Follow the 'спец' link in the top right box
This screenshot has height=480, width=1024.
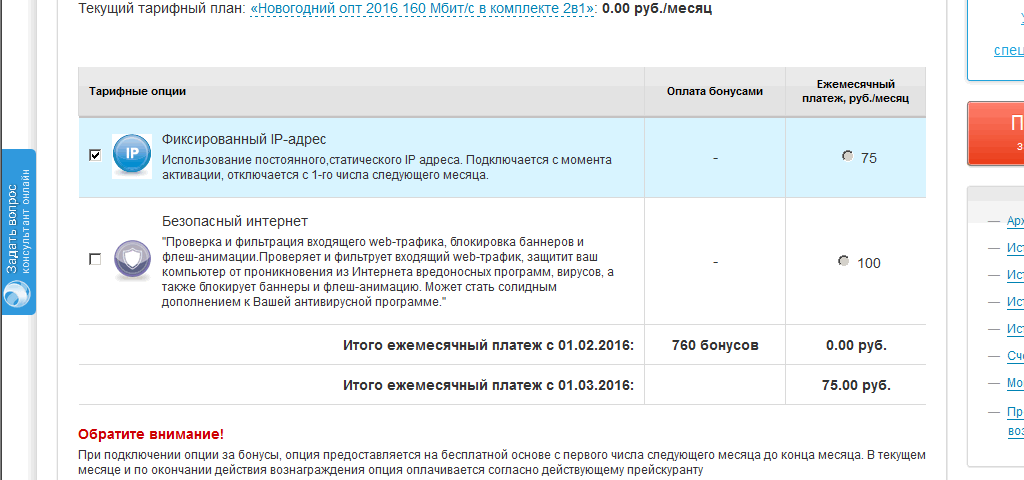[1007, 49]
